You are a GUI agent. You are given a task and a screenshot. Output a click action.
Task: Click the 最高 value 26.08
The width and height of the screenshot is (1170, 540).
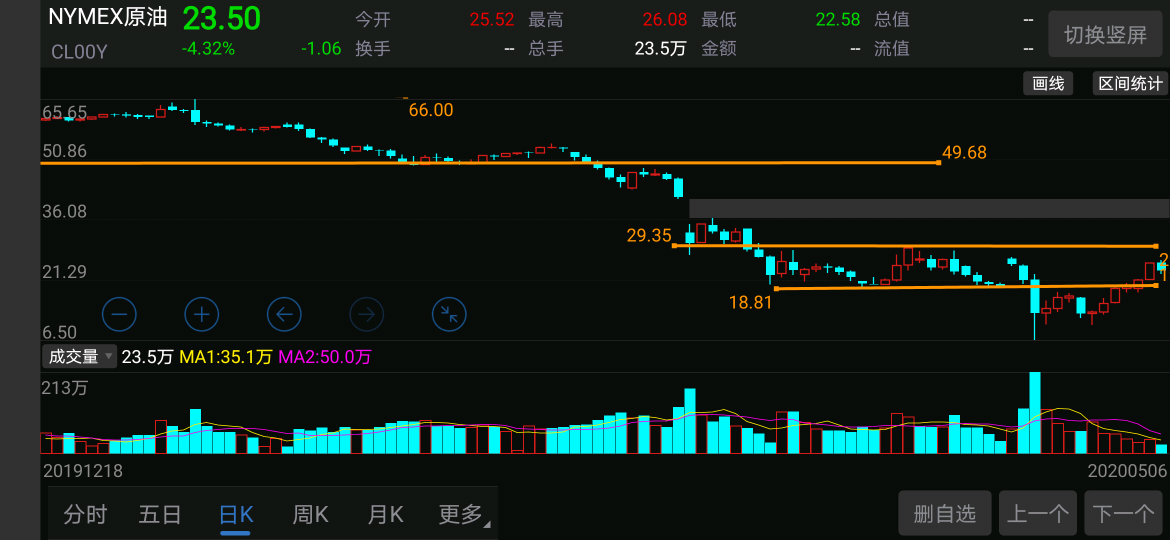tap(664, 19)
